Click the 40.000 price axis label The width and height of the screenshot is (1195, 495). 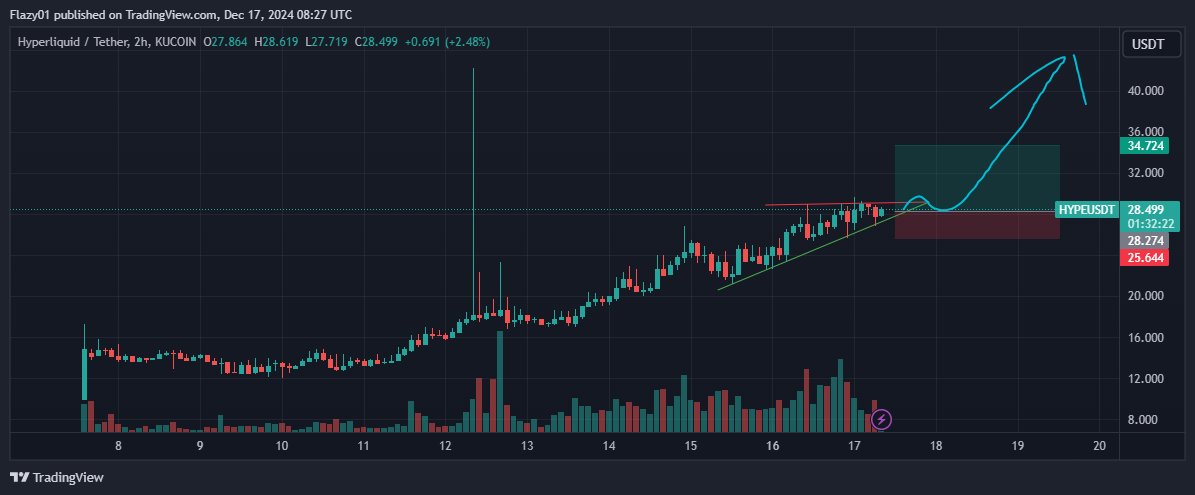click(x=1145, y=91)
